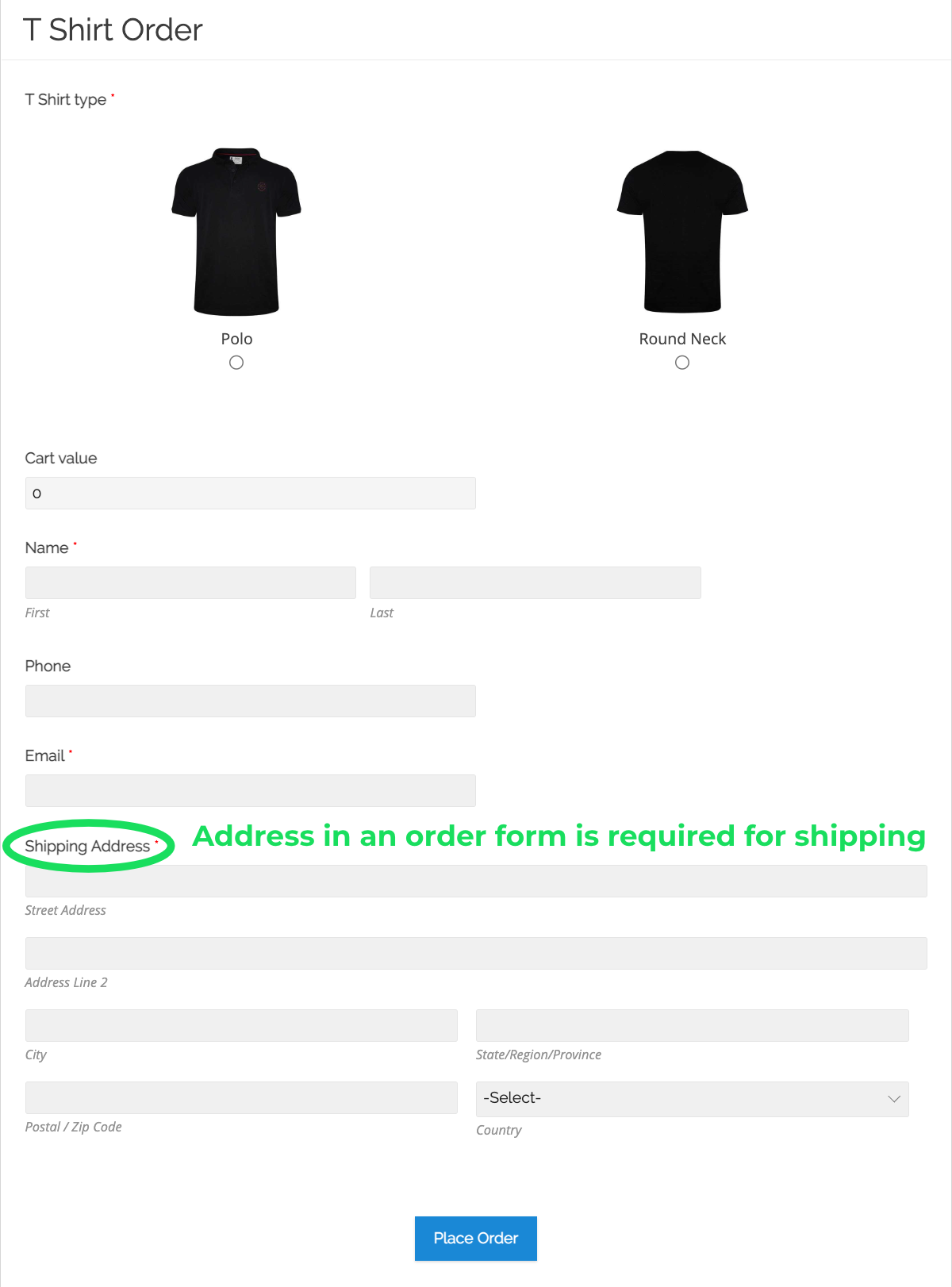Click the First name input field

coord(190,582)
